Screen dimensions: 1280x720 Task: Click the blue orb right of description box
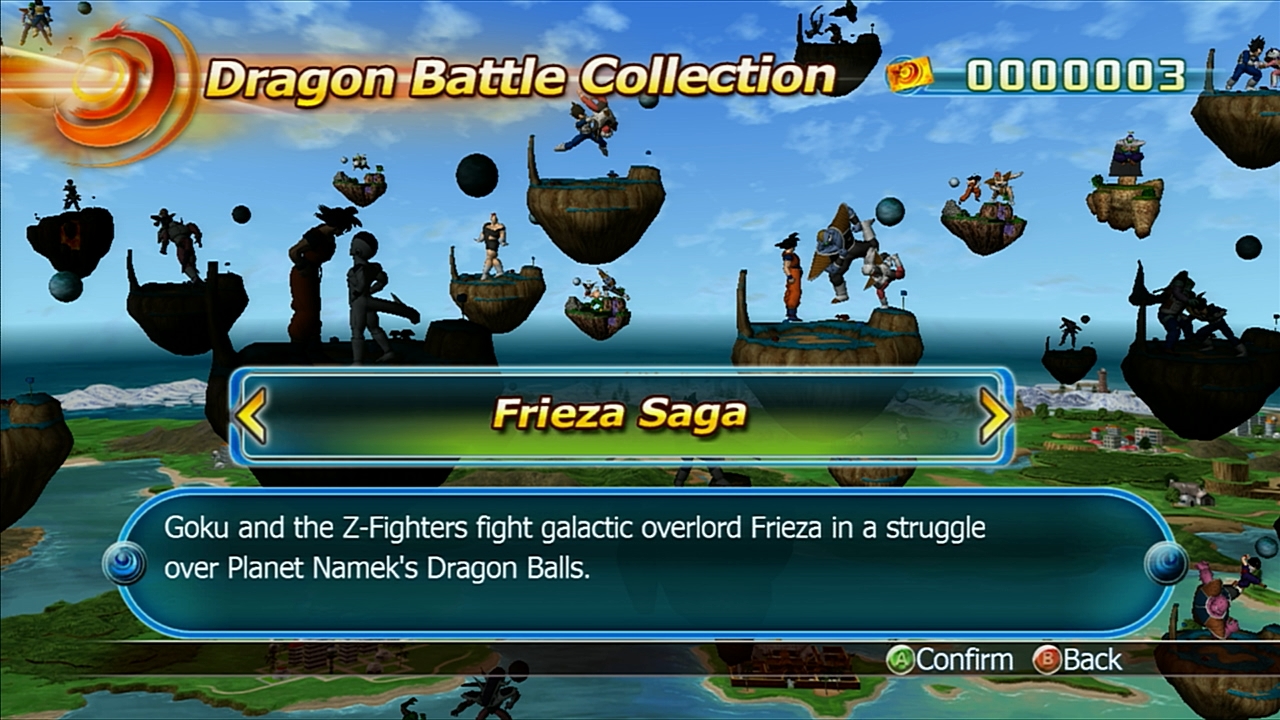point(1166,563)
